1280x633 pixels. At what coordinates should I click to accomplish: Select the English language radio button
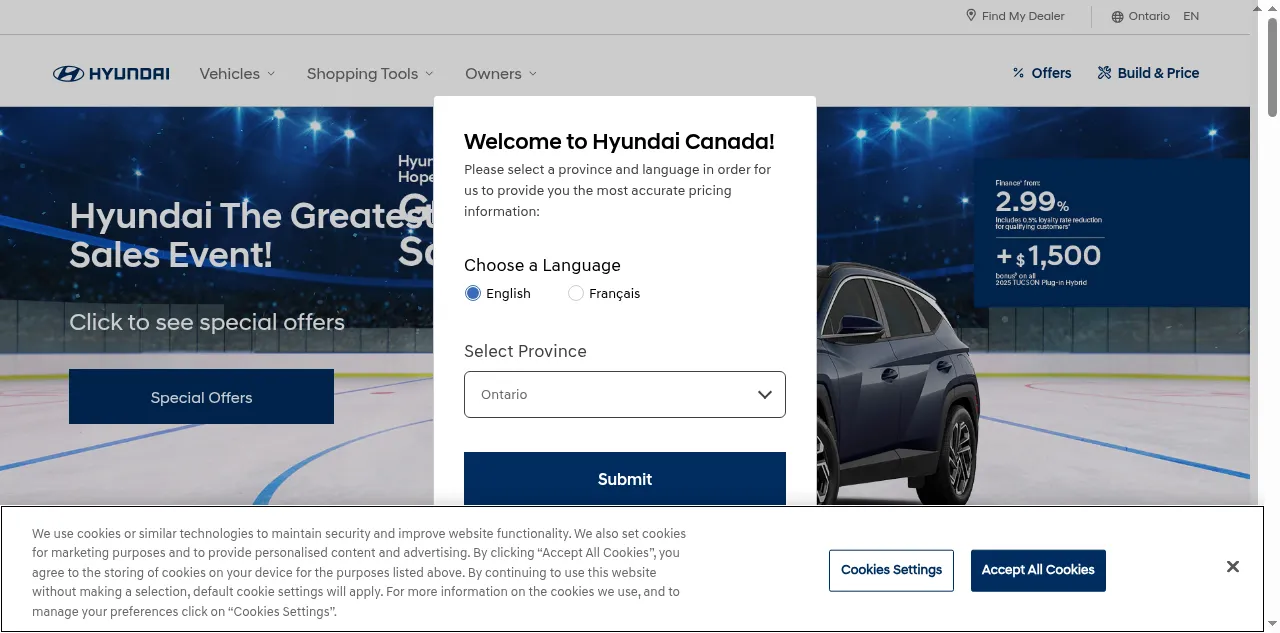pos(473,293)
